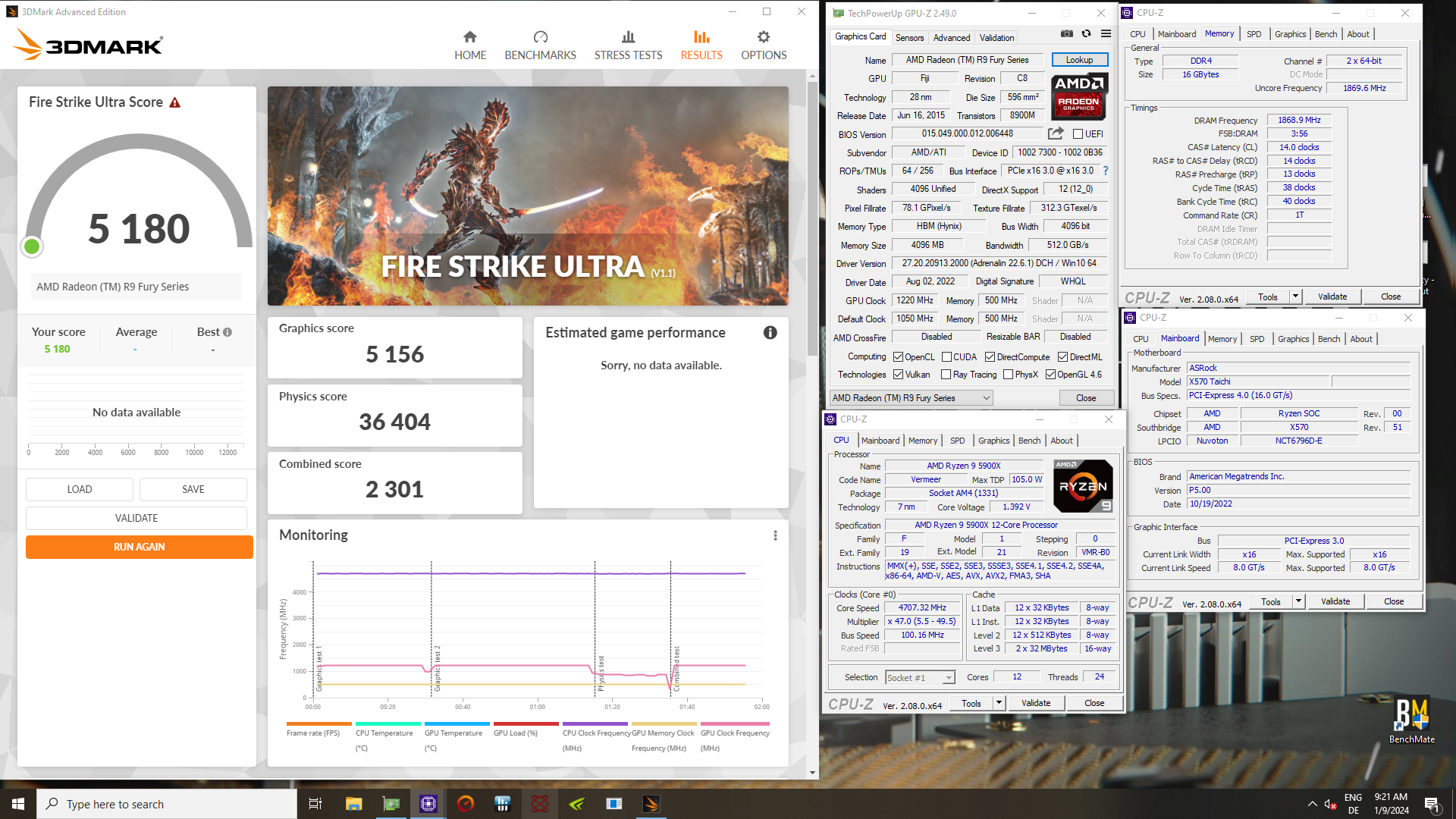This screenshot has height=819, width=1456.
Task: Click the Frame rate (FPS) legend swatch
Action: [x=319, y=724]
